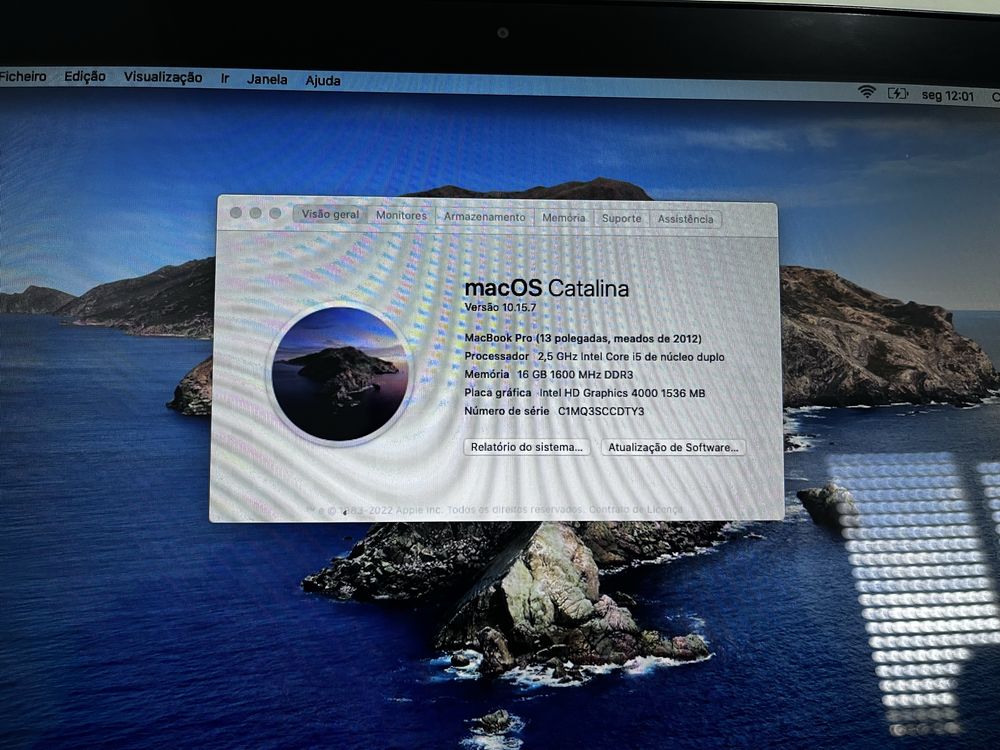The image size is (1000, 750).
Task: Click the clock showing seg 12:01
Action: (x=948, y=96)
